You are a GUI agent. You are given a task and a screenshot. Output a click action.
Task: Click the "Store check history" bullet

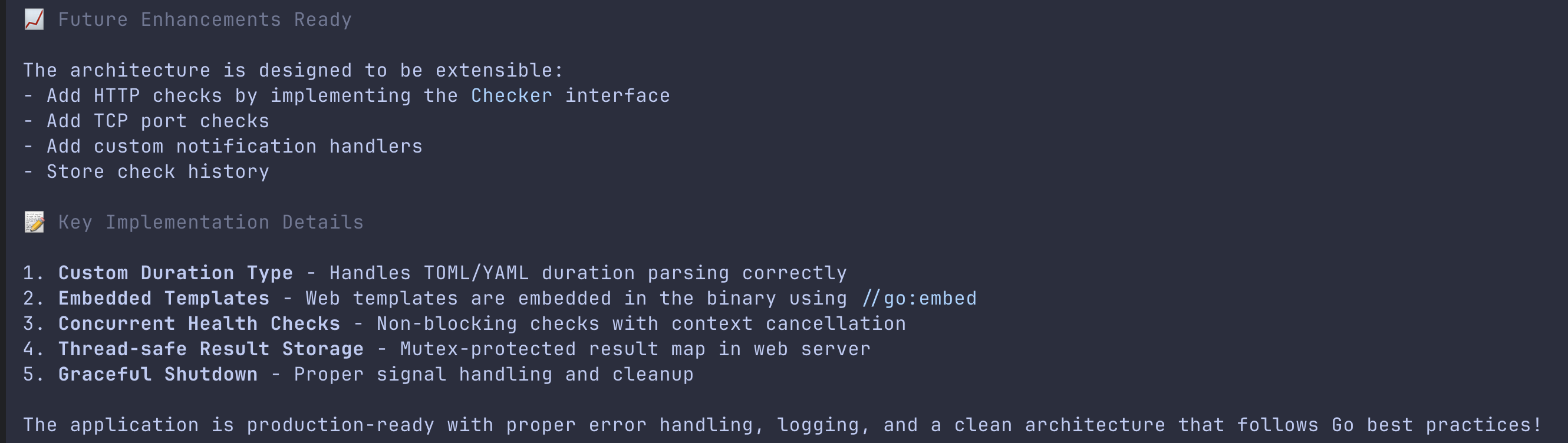157,171
